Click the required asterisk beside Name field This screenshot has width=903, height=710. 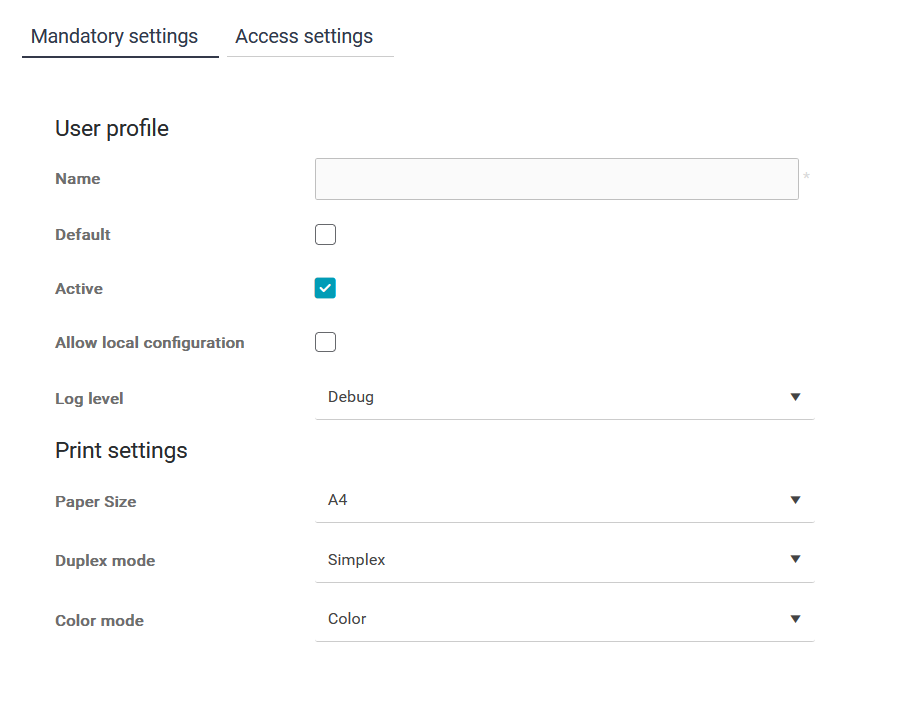pos(806,178)
